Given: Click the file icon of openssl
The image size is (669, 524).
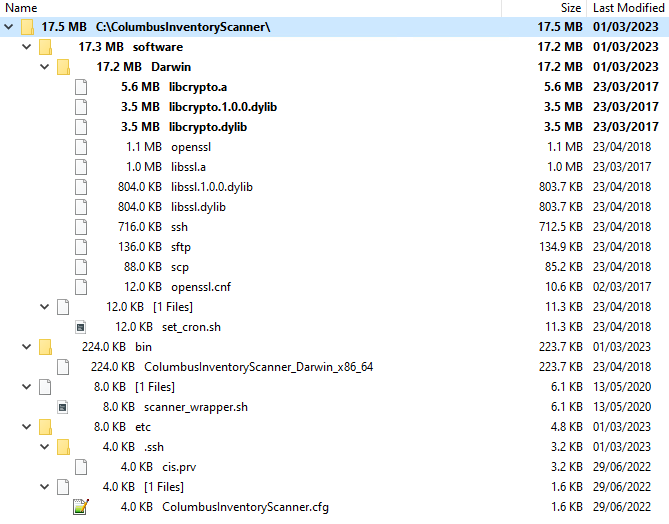Looking at the screenshot, I should [81, 147].
